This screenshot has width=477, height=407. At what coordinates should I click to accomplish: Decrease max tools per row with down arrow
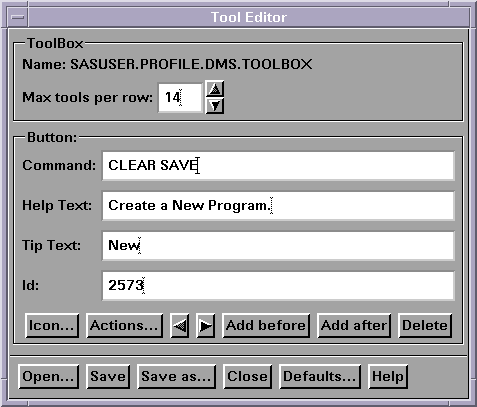[x=215, y=106]
